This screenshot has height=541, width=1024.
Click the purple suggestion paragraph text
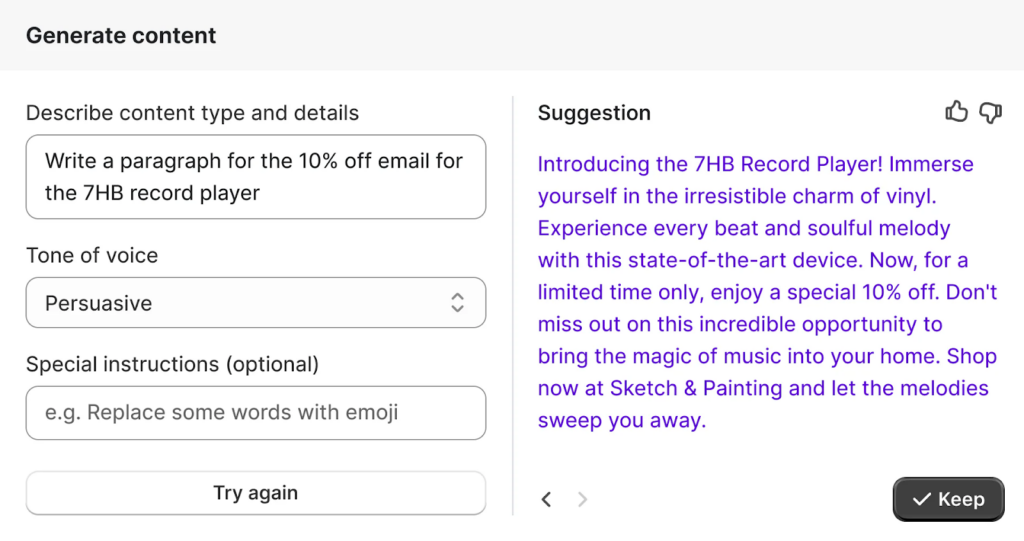(x=766, y=292)
